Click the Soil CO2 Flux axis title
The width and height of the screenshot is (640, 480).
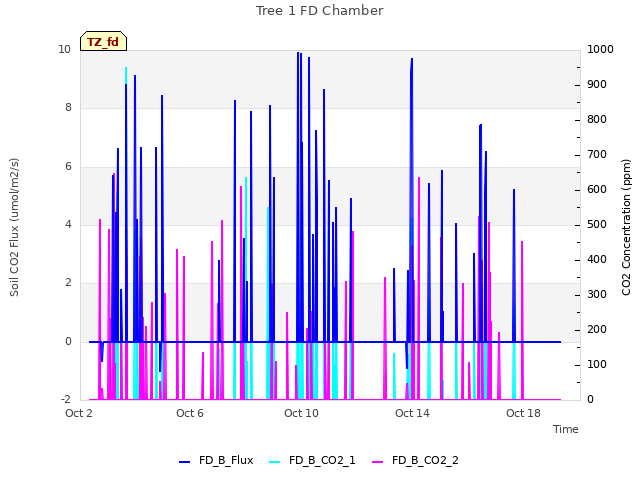coord(14,227)
